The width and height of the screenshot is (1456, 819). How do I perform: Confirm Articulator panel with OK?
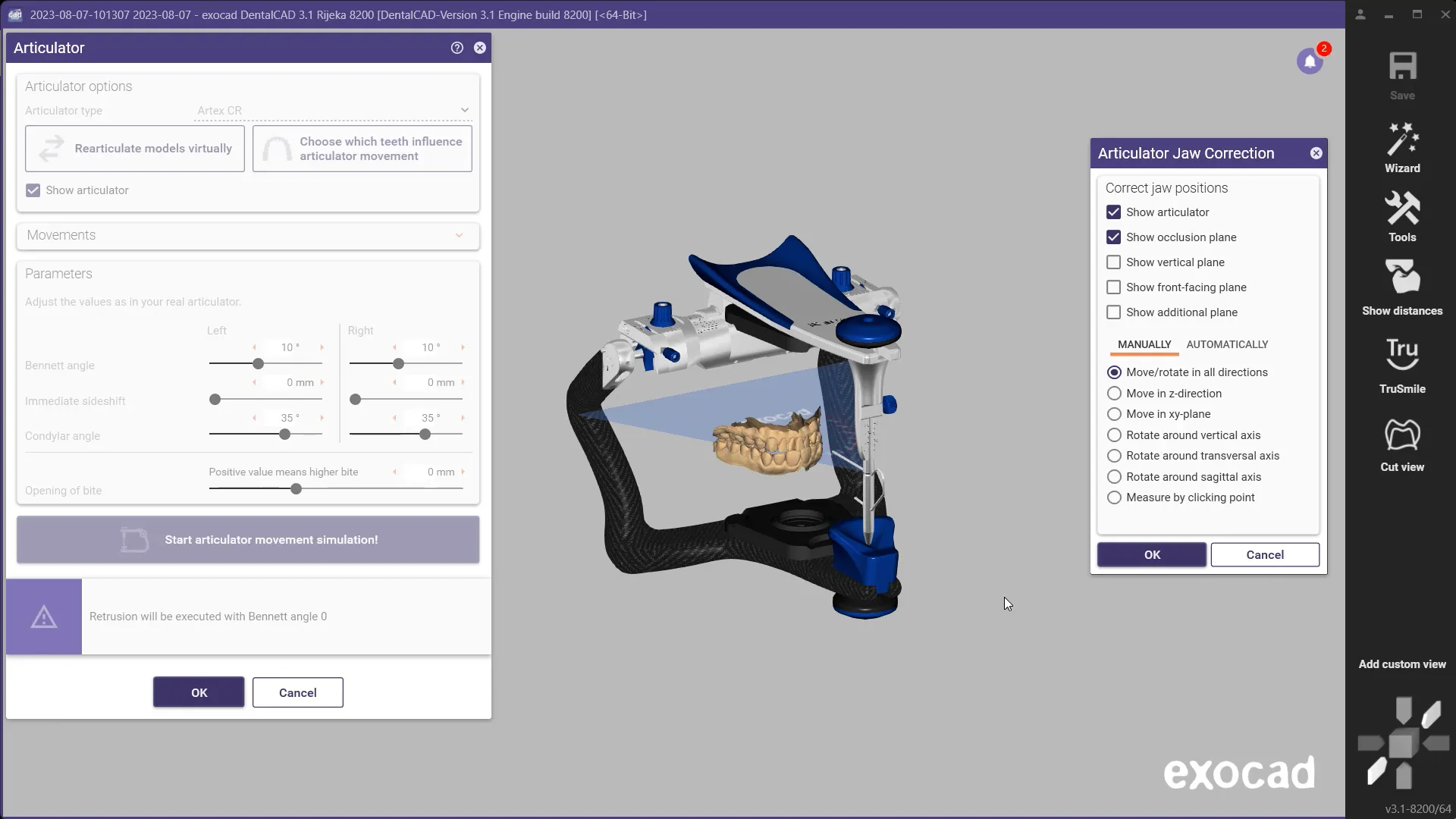click(x=199, y=692)
